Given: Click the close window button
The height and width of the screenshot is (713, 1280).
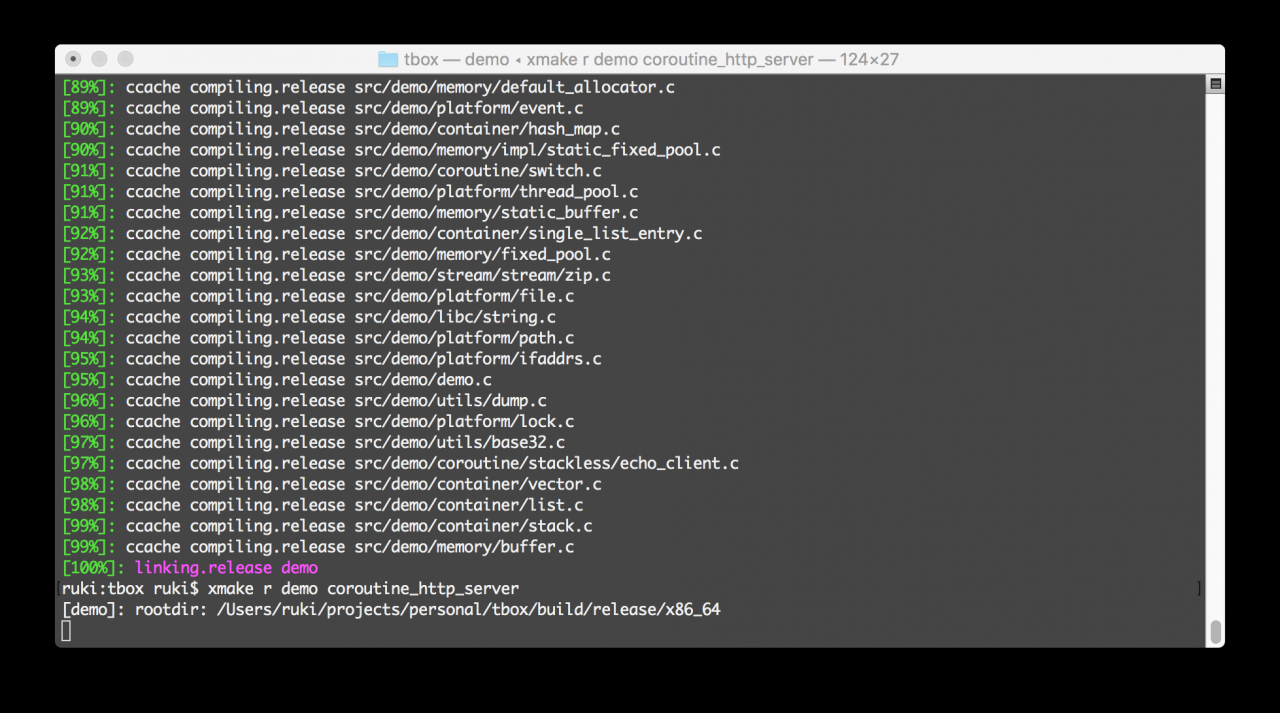Looking at the screenshot, I should (x=75, y=59).
